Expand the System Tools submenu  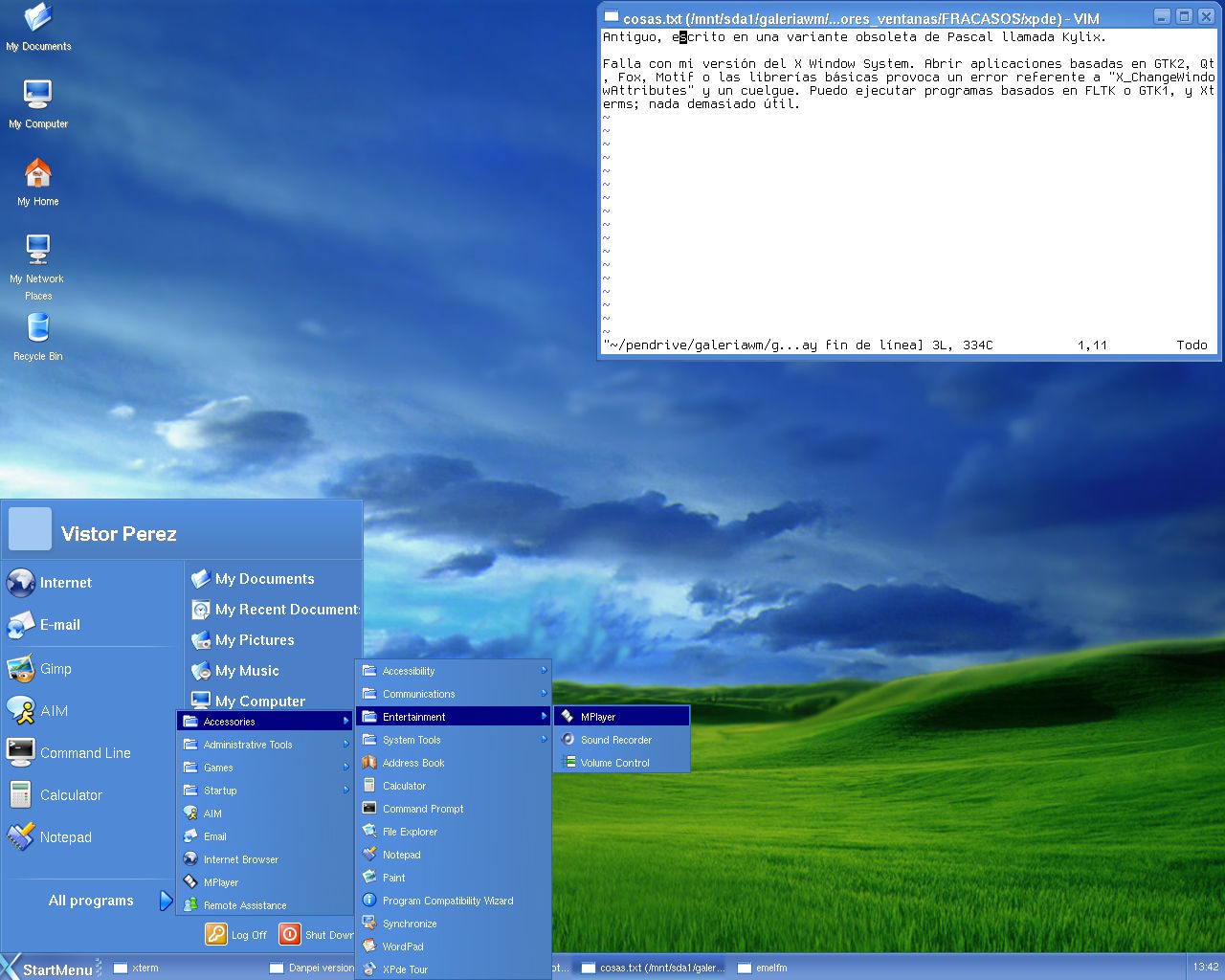[454, 739]
